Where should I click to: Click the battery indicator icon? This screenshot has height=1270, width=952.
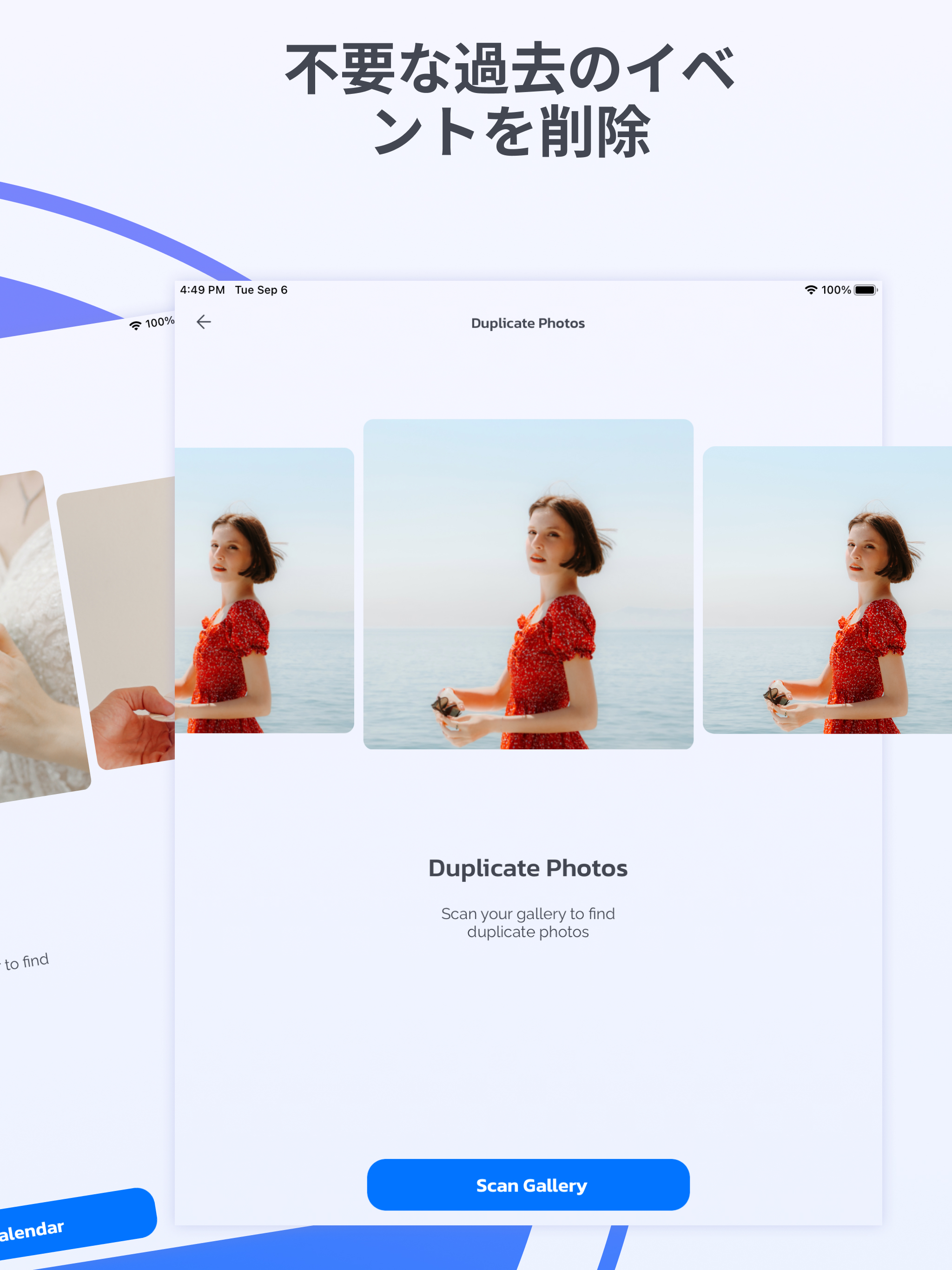pyautogui.click(x=865, y=290)
